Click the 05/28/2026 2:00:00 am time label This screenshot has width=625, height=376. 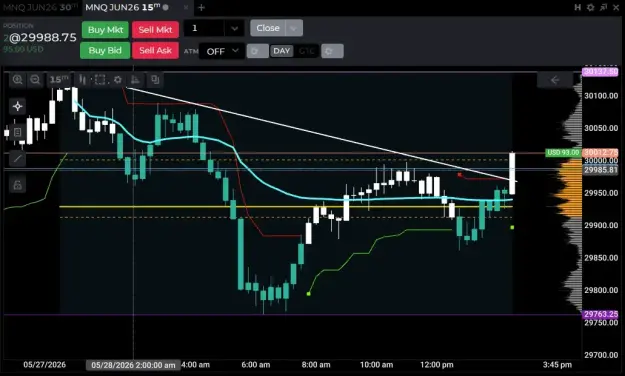coord(133,365)
